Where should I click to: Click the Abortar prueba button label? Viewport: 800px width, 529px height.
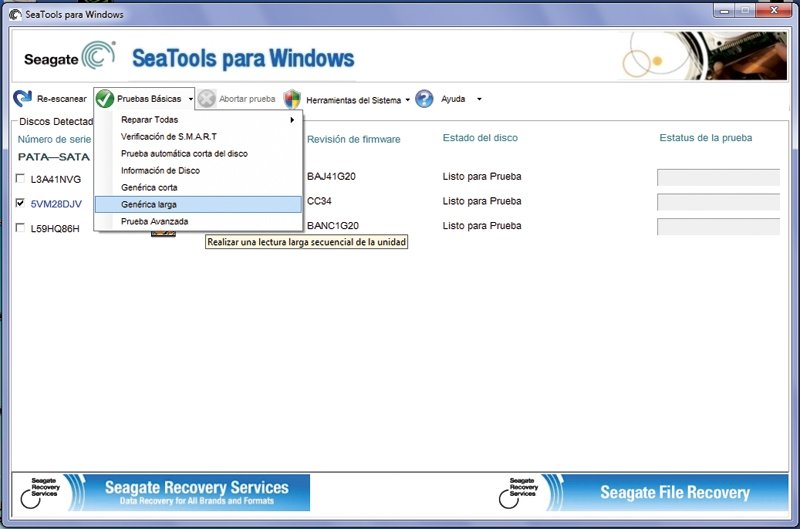(247, 99)
